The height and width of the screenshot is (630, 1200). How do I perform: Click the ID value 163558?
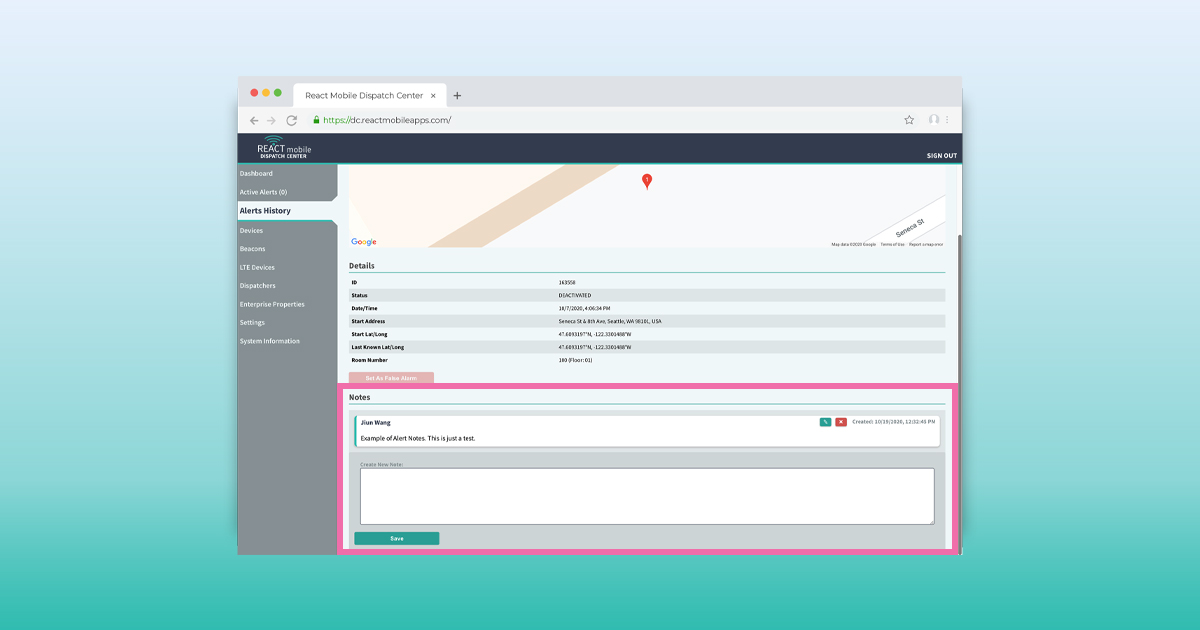point(567,283)
